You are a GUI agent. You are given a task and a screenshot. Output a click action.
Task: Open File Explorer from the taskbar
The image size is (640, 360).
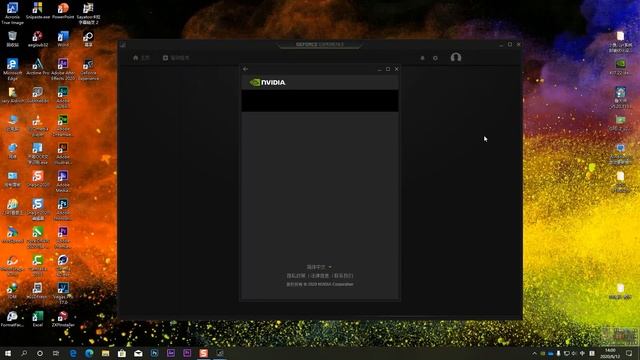[x=105, y=353]
